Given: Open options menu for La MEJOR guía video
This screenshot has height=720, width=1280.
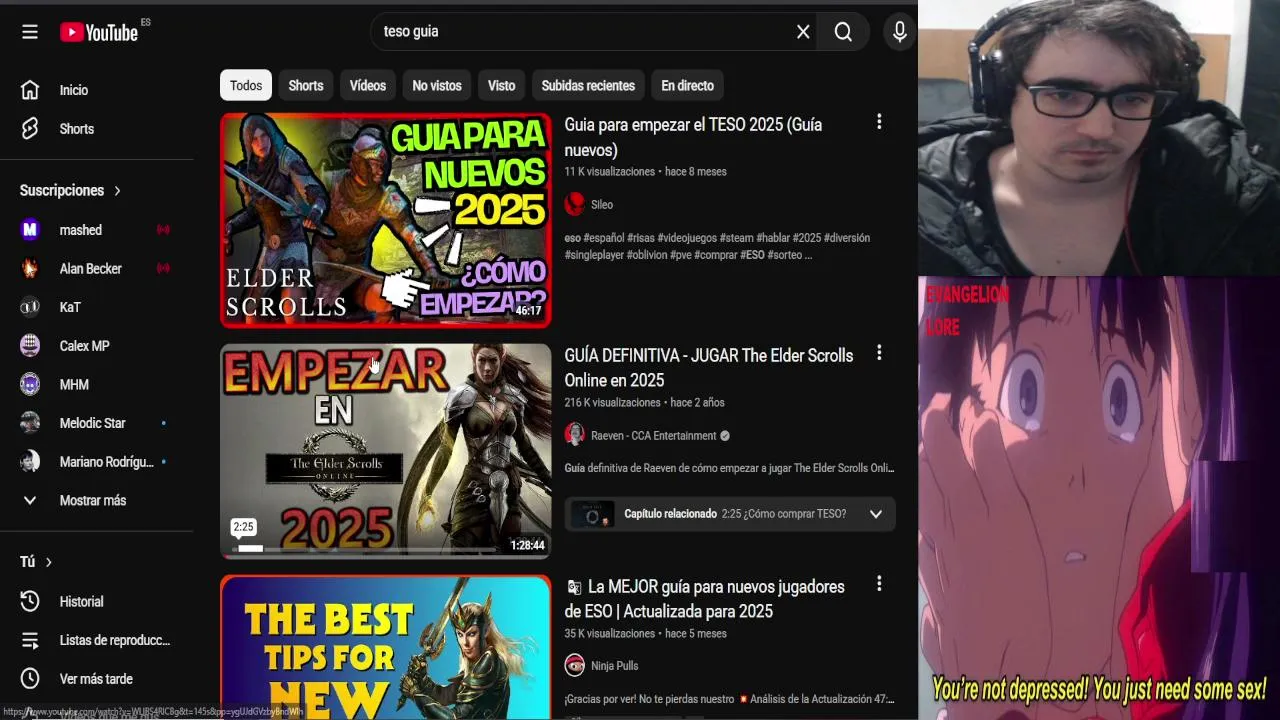Looking at the screenshot, I should point(879,584).
